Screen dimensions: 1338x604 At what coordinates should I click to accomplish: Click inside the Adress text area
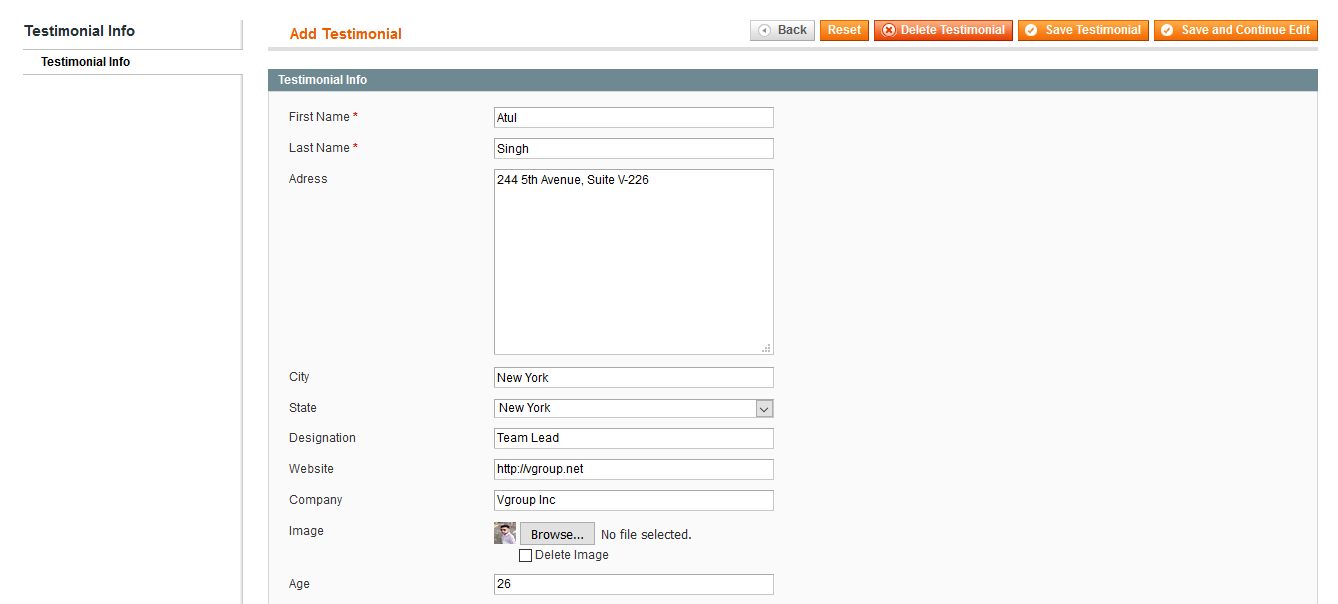pyautogui.click(x=633, y=262)
